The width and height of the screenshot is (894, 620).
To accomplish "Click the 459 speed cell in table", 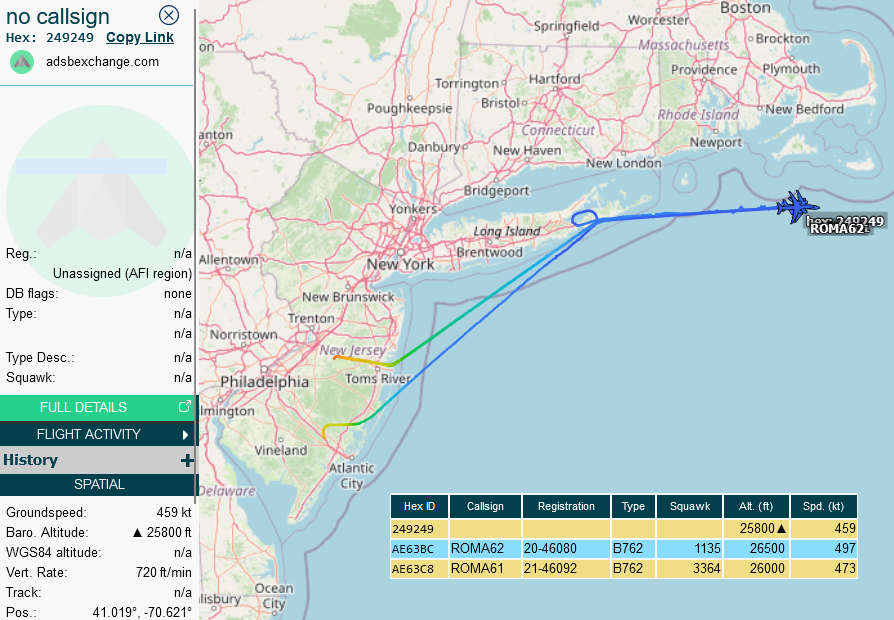I will (823, 529).
